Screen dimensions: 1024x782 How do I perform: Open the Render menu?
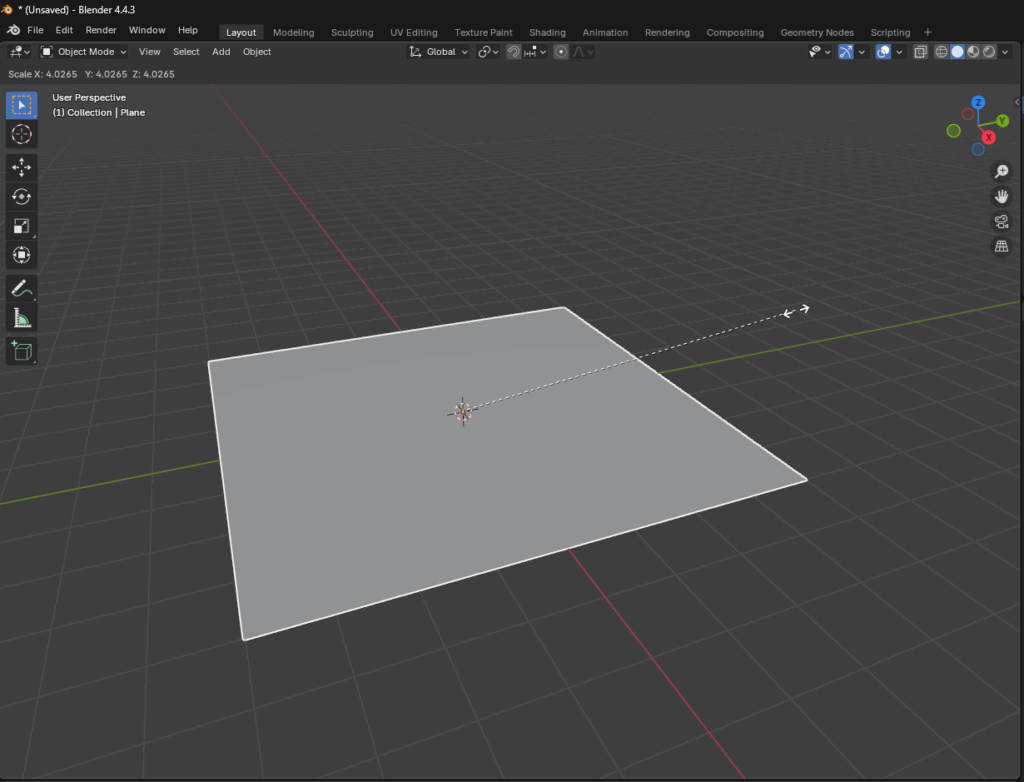101,30
